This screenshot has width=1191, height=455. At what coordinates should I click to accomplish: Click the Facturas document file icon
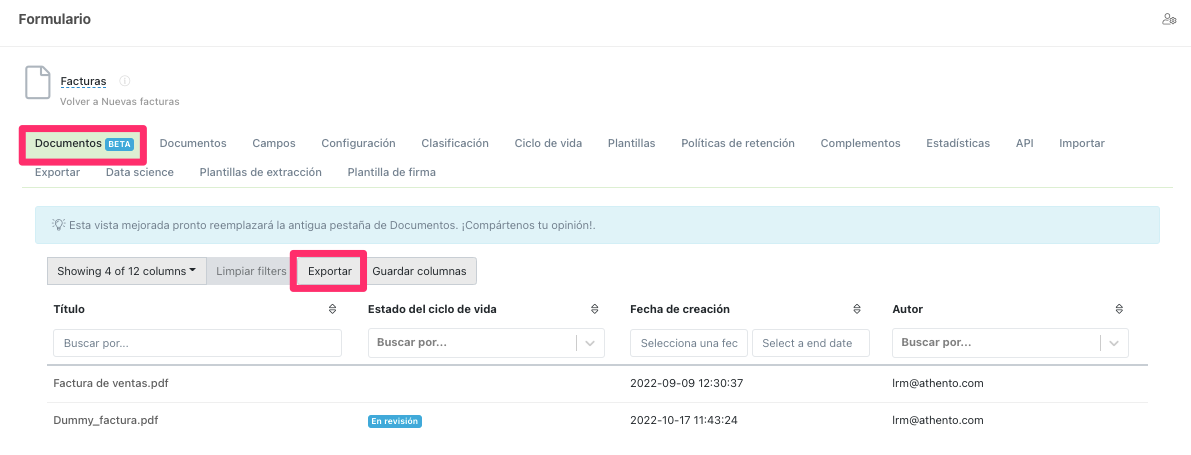38,83
